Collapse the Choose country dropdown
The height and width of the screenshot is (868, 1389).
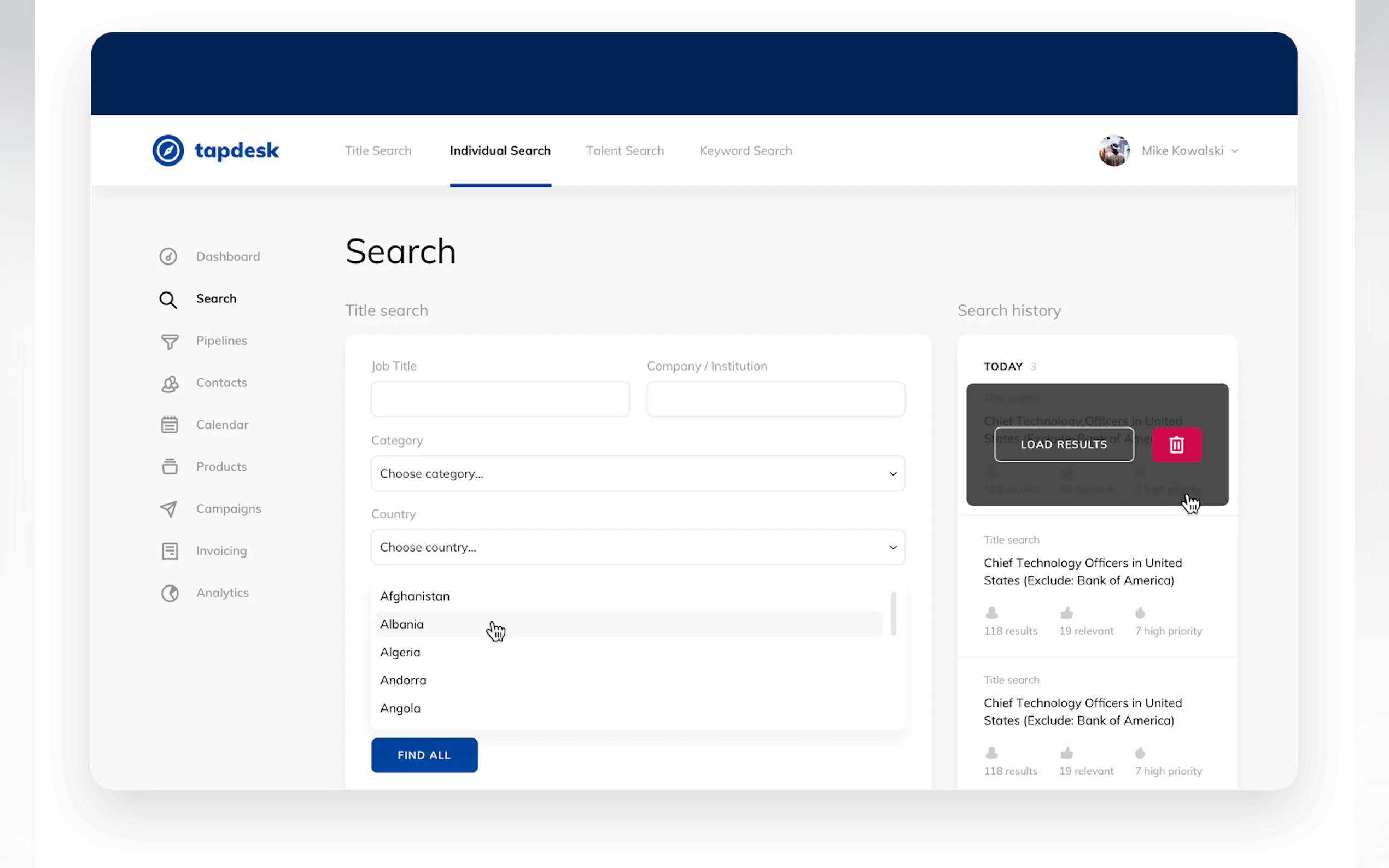pos(638,547)
